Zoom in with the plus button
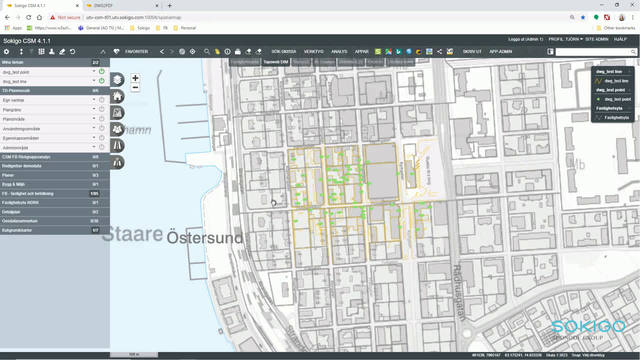The height and width of the screenshot is (360, 640). click(135, 78)
